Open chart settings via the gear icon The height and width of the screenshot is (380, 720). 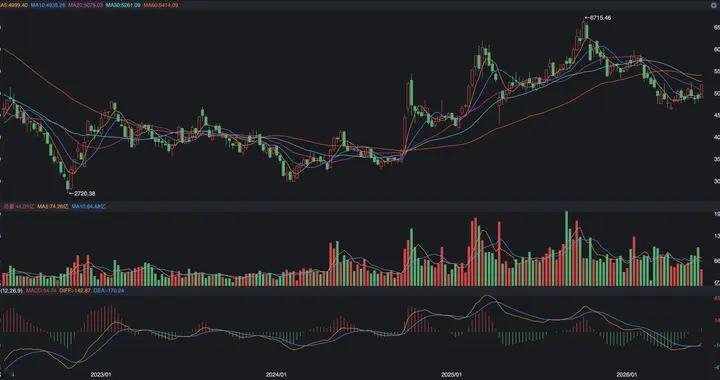pos(714,5)
